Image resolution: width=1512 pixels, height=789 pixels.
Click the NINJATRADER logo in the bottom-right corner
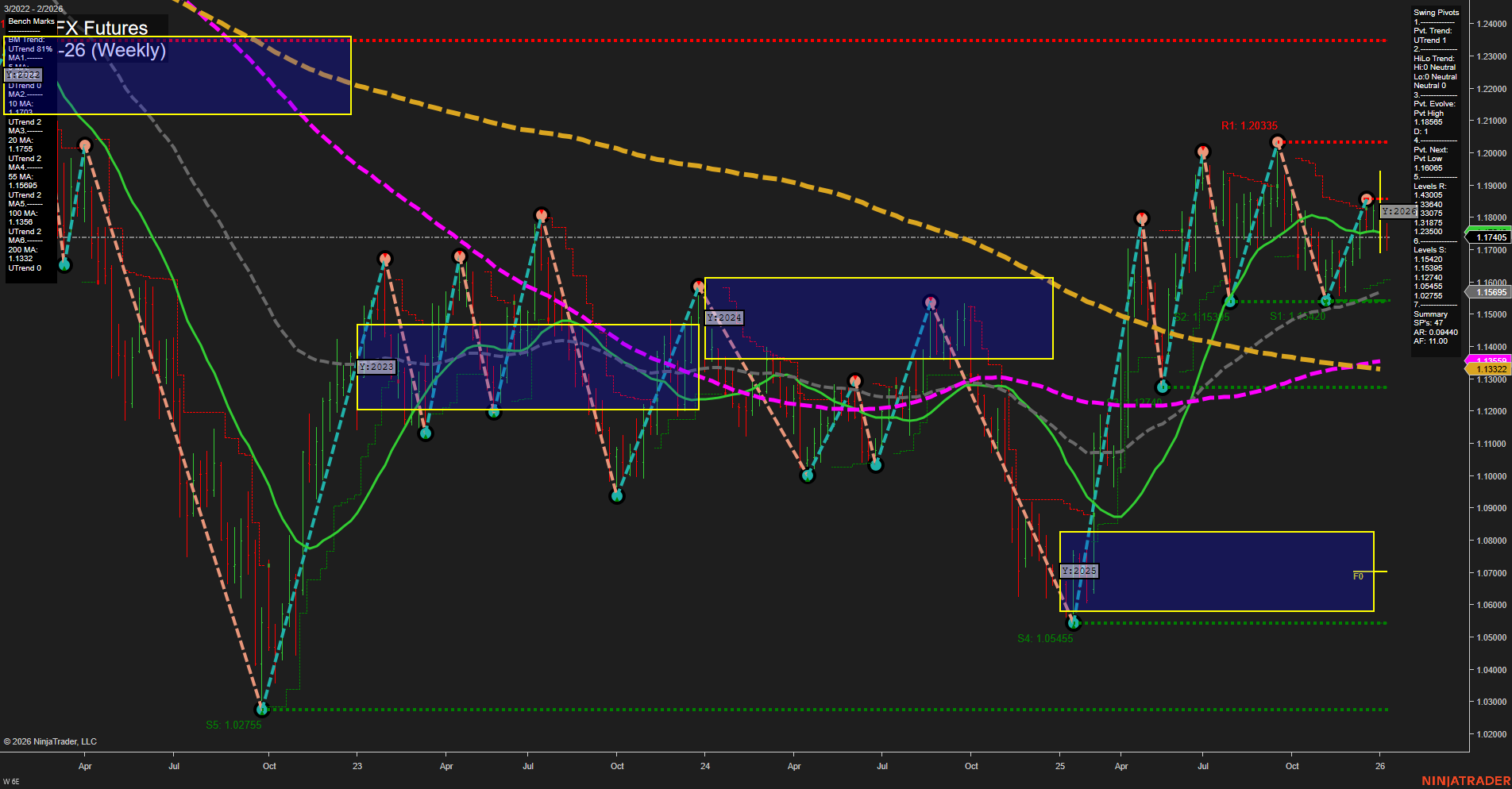1464,781
